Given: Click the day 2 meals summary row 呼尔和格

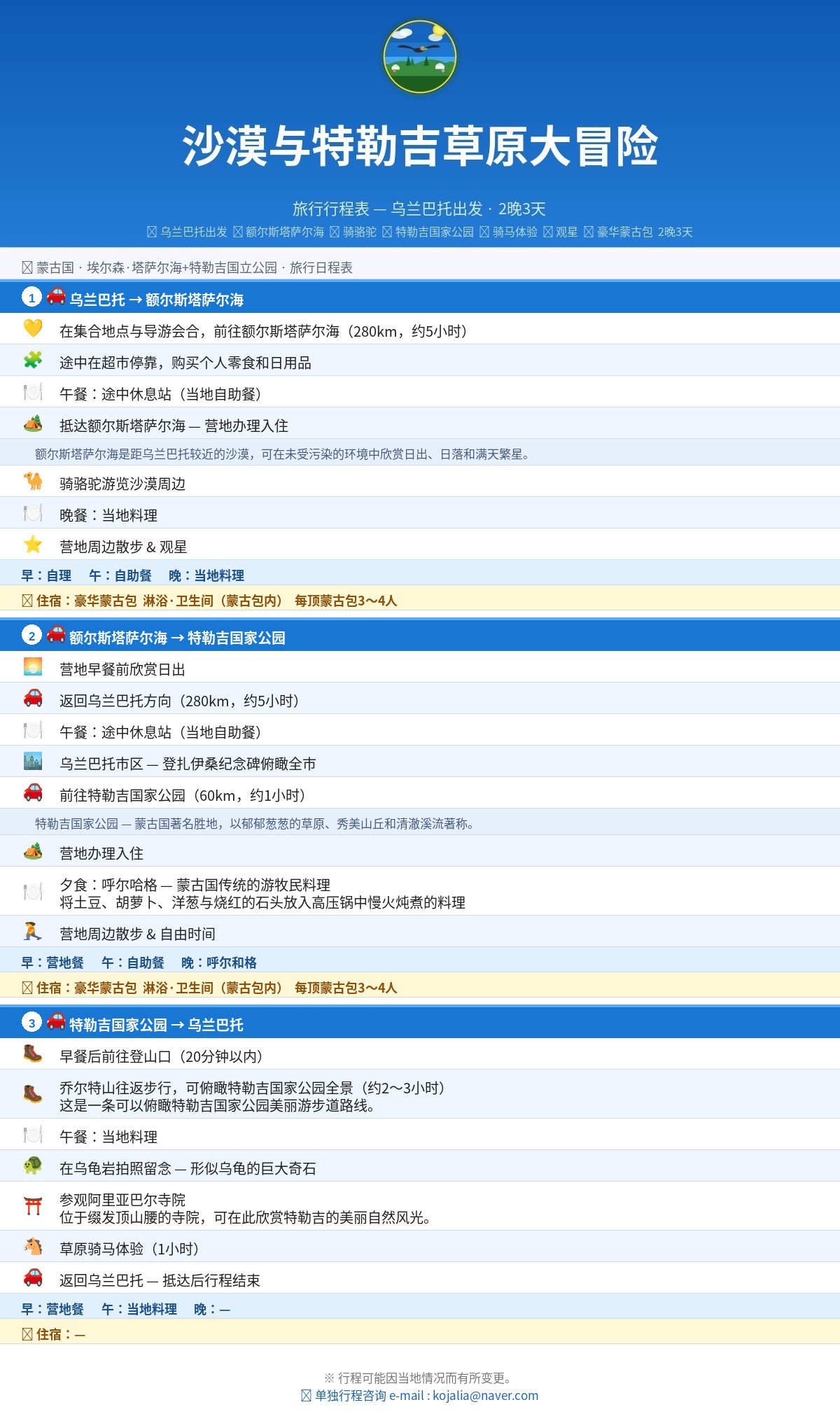Looking at the screenshot, I should (420, 962).
